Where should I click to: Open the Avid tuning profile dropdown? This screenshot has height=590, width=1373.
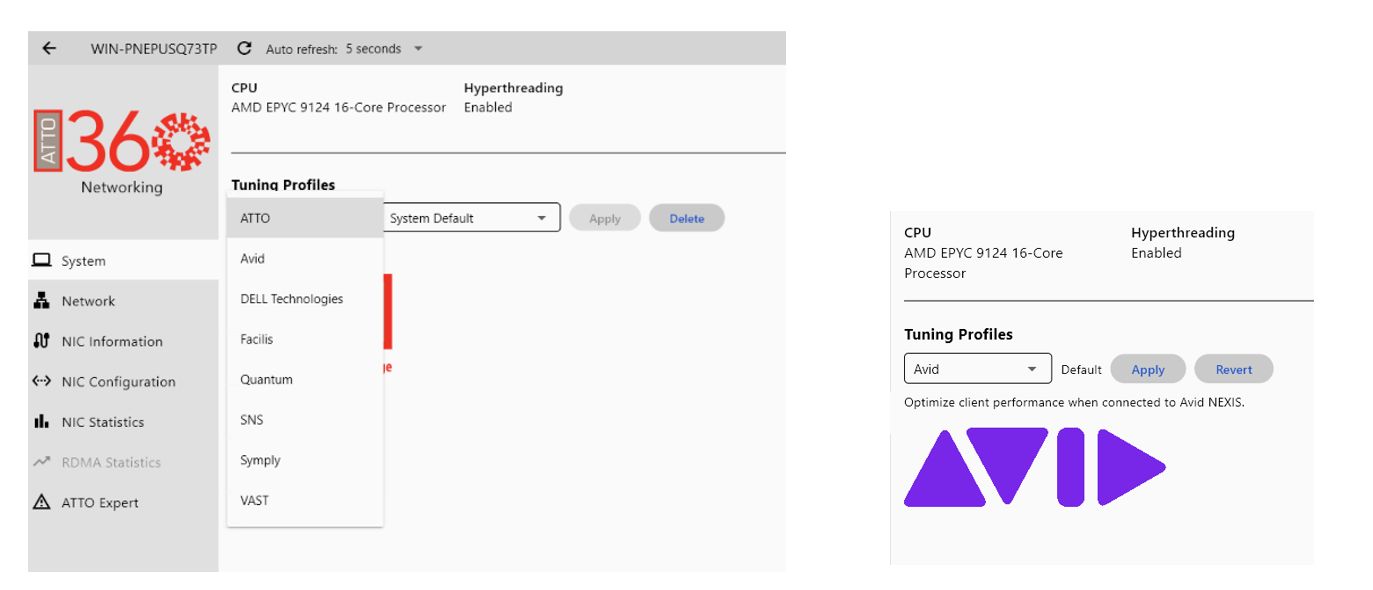[x=977, y=369]
